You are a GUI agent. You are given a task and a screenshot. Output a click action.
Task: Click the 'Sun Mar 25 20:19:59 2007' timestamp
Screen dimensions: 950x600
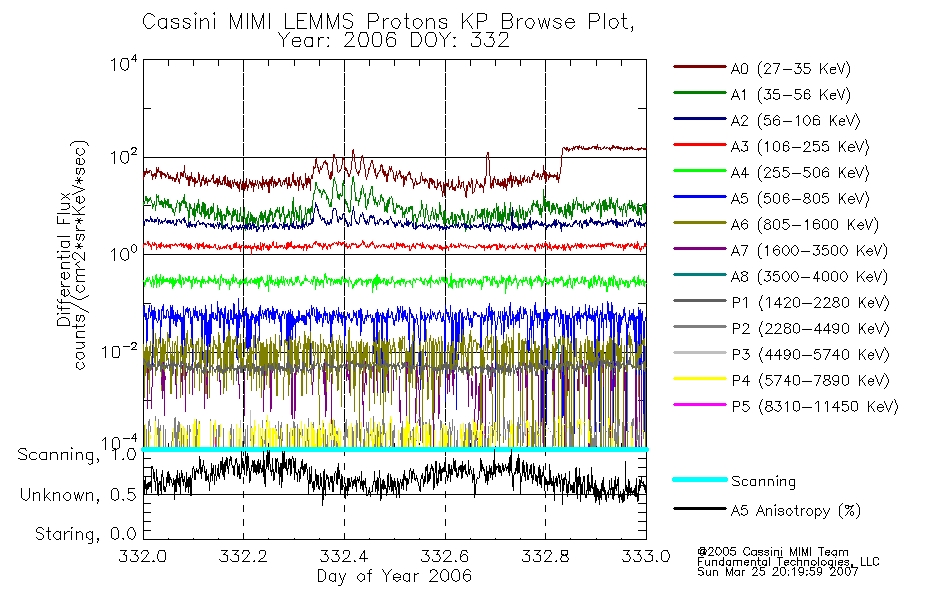(778, 572)
